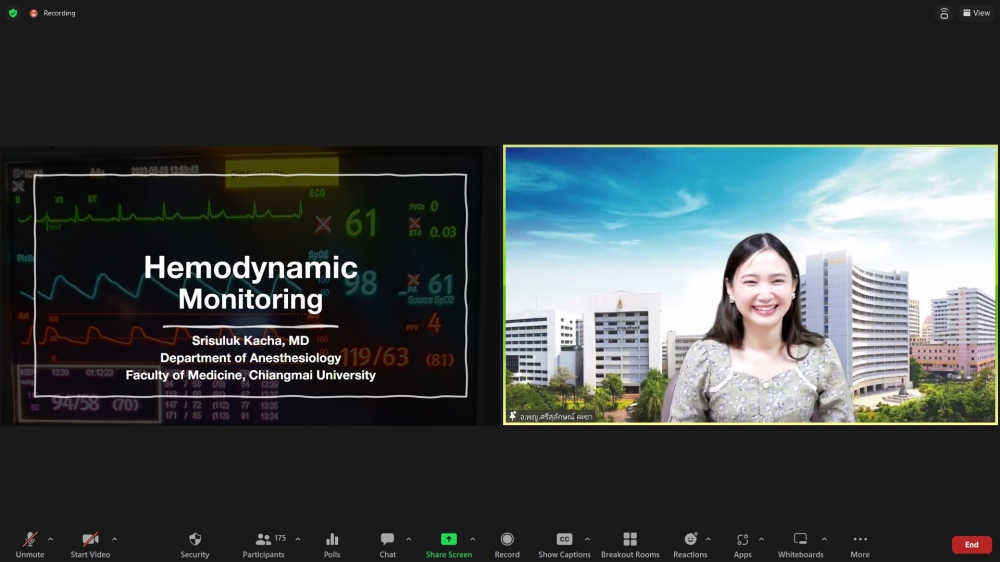The image size is (1000, 562).
Task: Click the green encryption shield icon
Action: click(13, 13)
